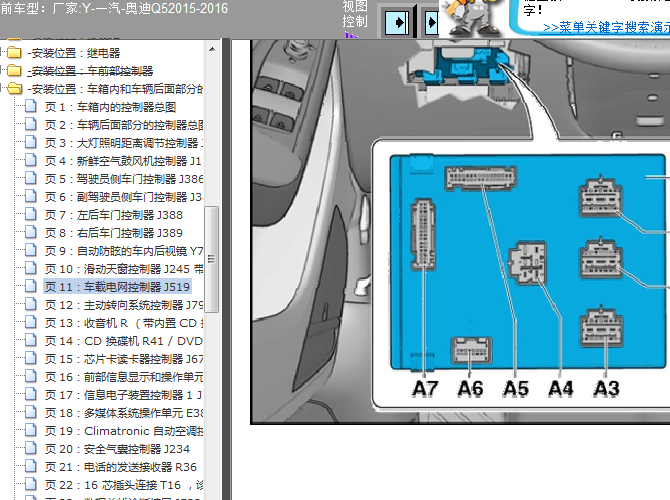Select 页 10：滑动天窗控制器 J245
The height and width of the screenshot is (500, 670).
coord(123,269)
